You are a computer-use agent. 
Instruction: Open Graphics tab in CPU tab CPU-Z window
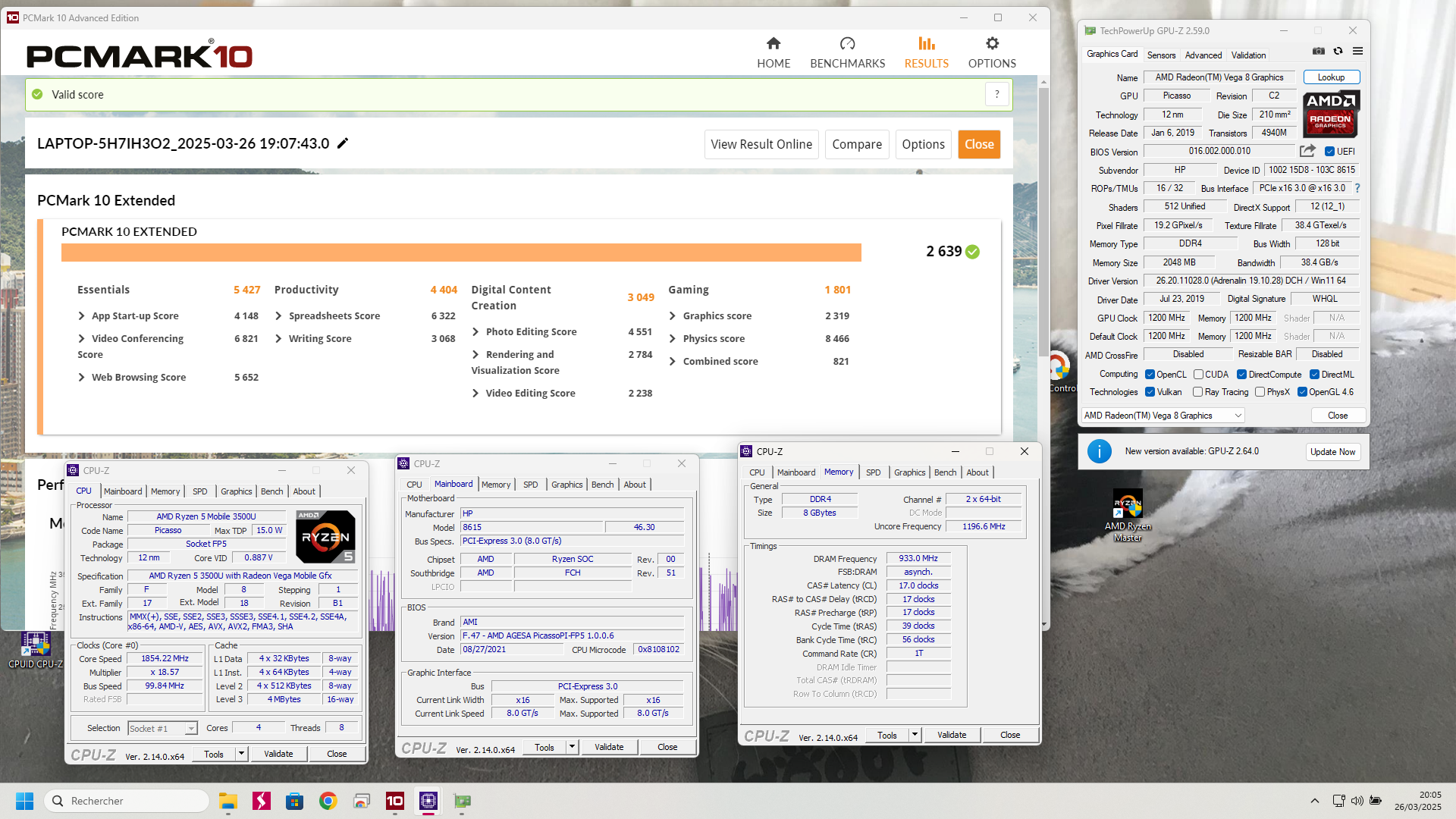pos(237,491)
